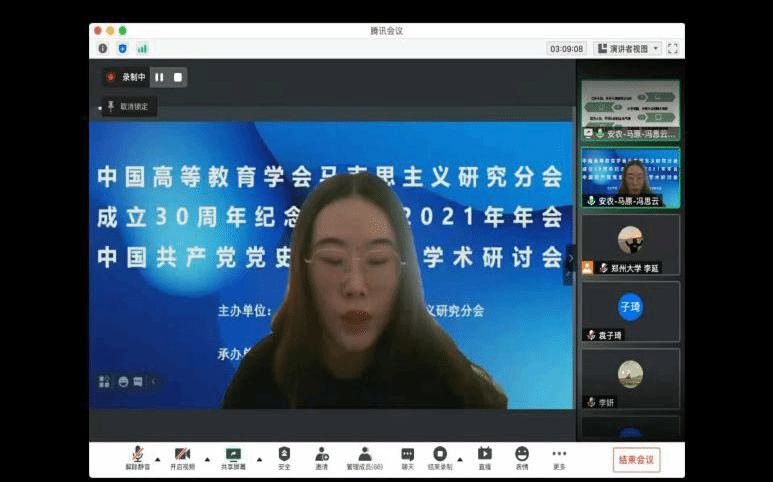Image resolution: width=773 pixels, height=482 pixels.
Task: Start screen sharing with 共享屏幕
Action: [x=233, y=458]
